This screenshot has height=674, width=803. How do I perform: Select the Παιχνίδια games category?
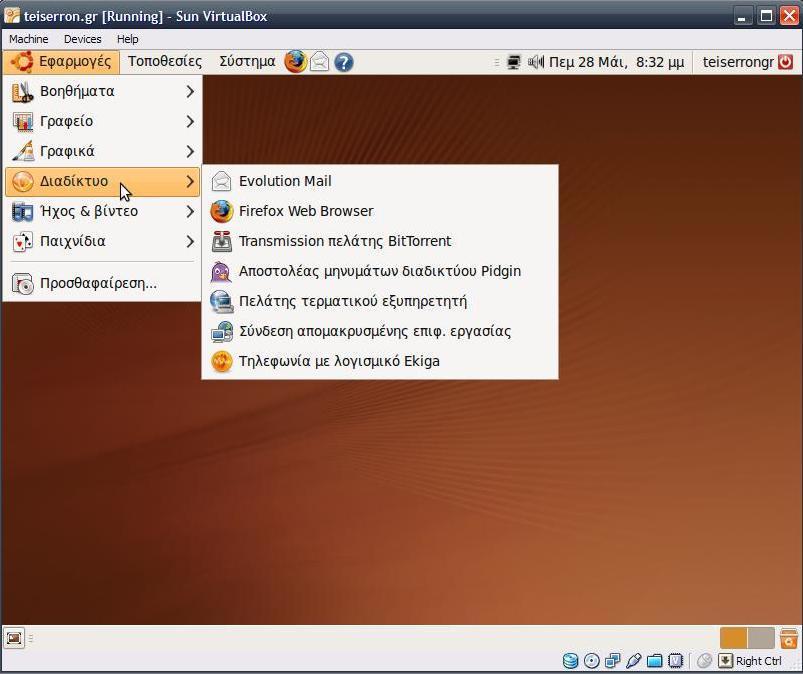102,241
